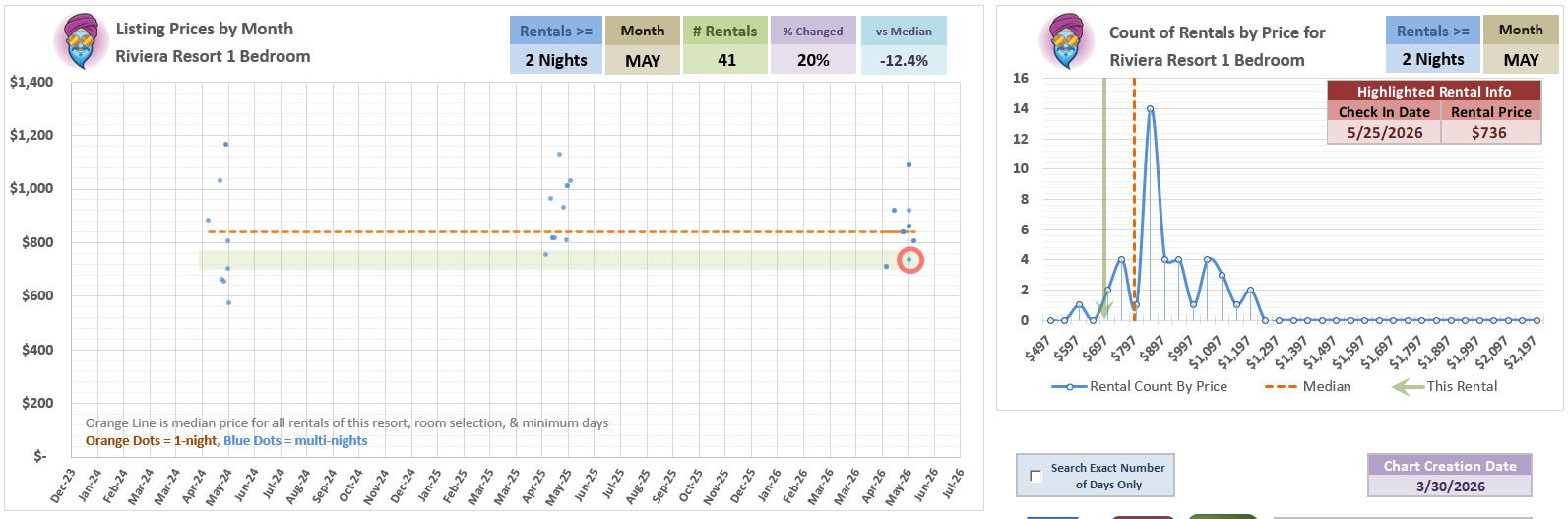Select the MAY month cell in right chart header
This screenshot has height=519, width=1568.
[x=1520, y=60]
